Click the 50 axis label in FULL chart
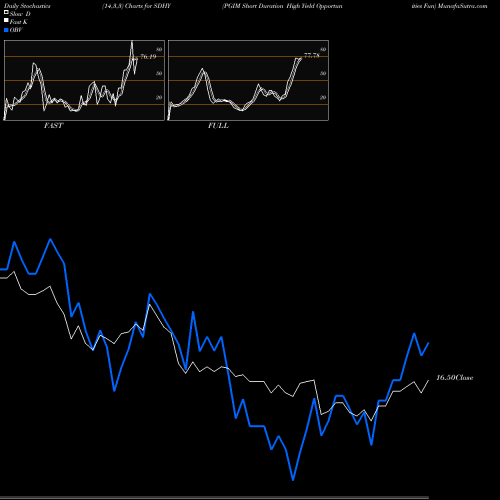 323,73
